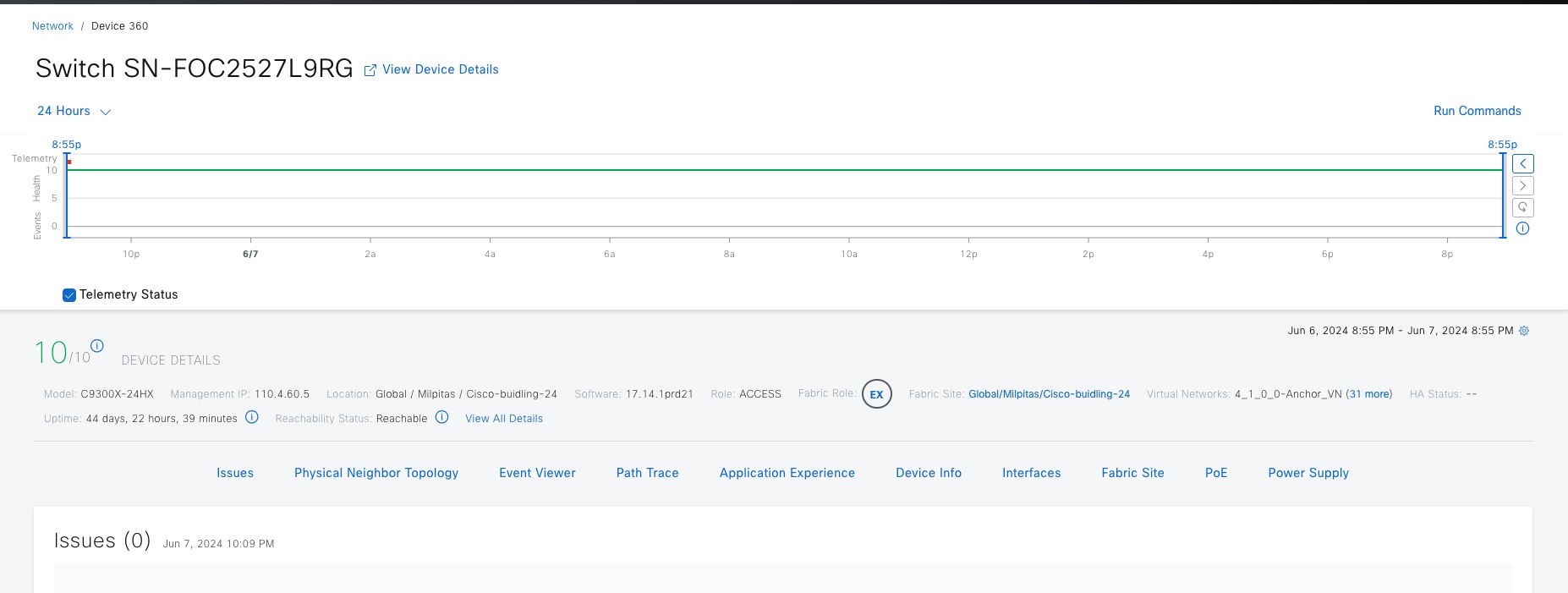
Task: Click the 12p tick on the timeline
Action: coord(968,254)
